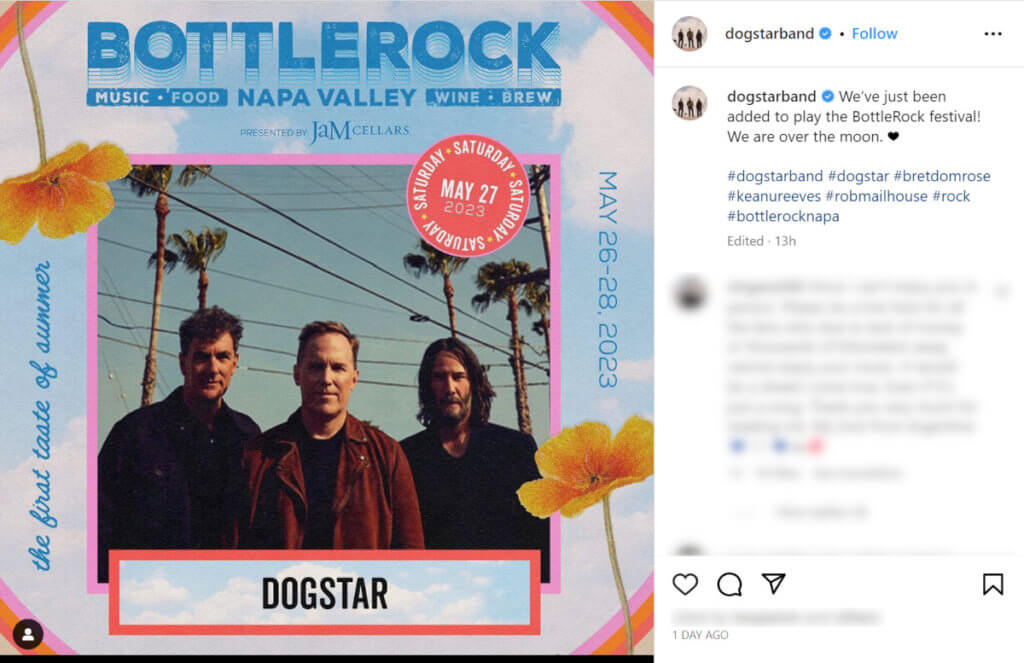Save the post with the bookmark icon

[993, 584]
